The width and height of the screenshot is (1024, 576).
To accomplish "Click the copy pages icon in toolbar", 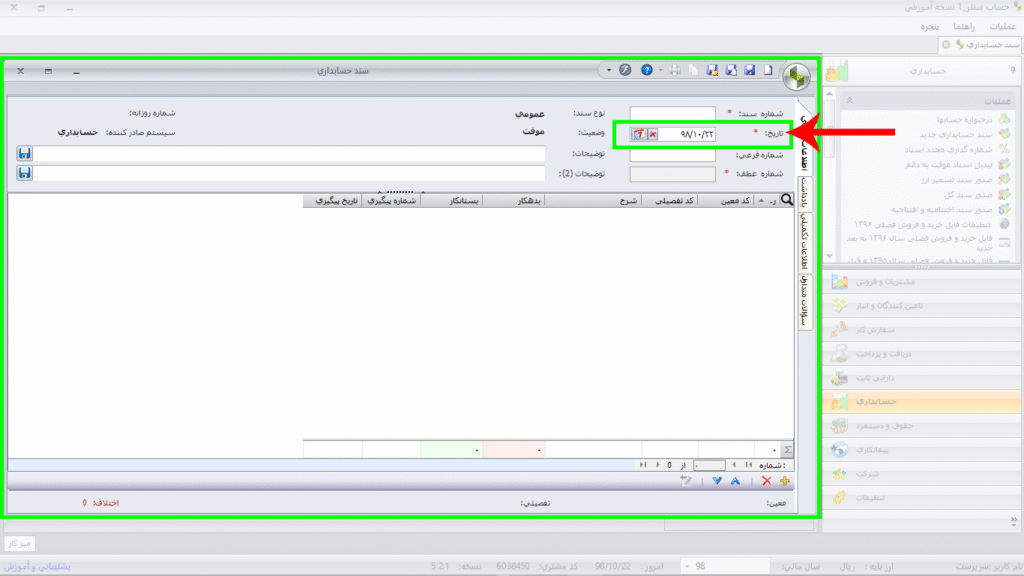I will 694,70.
